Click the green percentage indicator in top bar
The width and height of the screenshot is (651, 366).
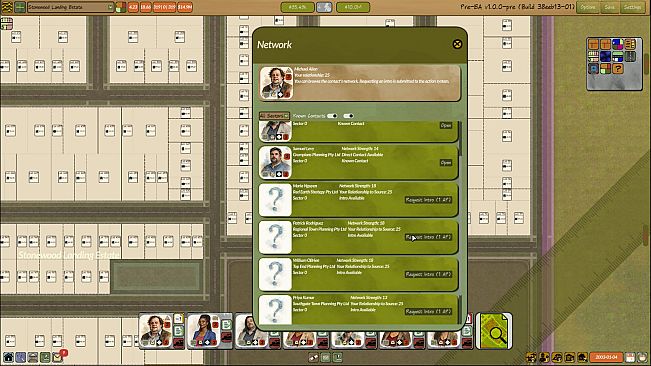(297, 7)
